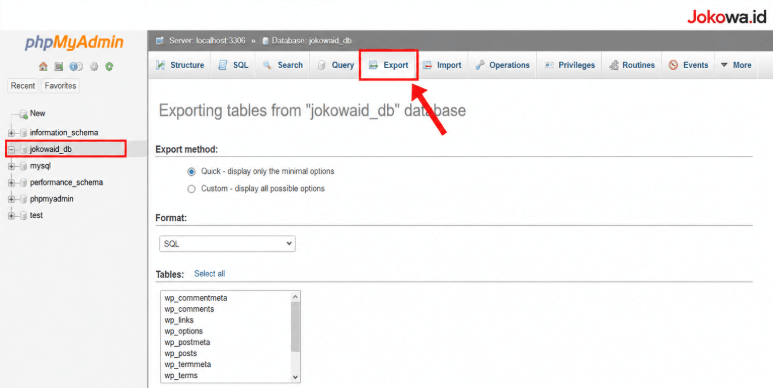Expand test database node
This screenshot has height=388, width=773.
click(x=11, y=215)
